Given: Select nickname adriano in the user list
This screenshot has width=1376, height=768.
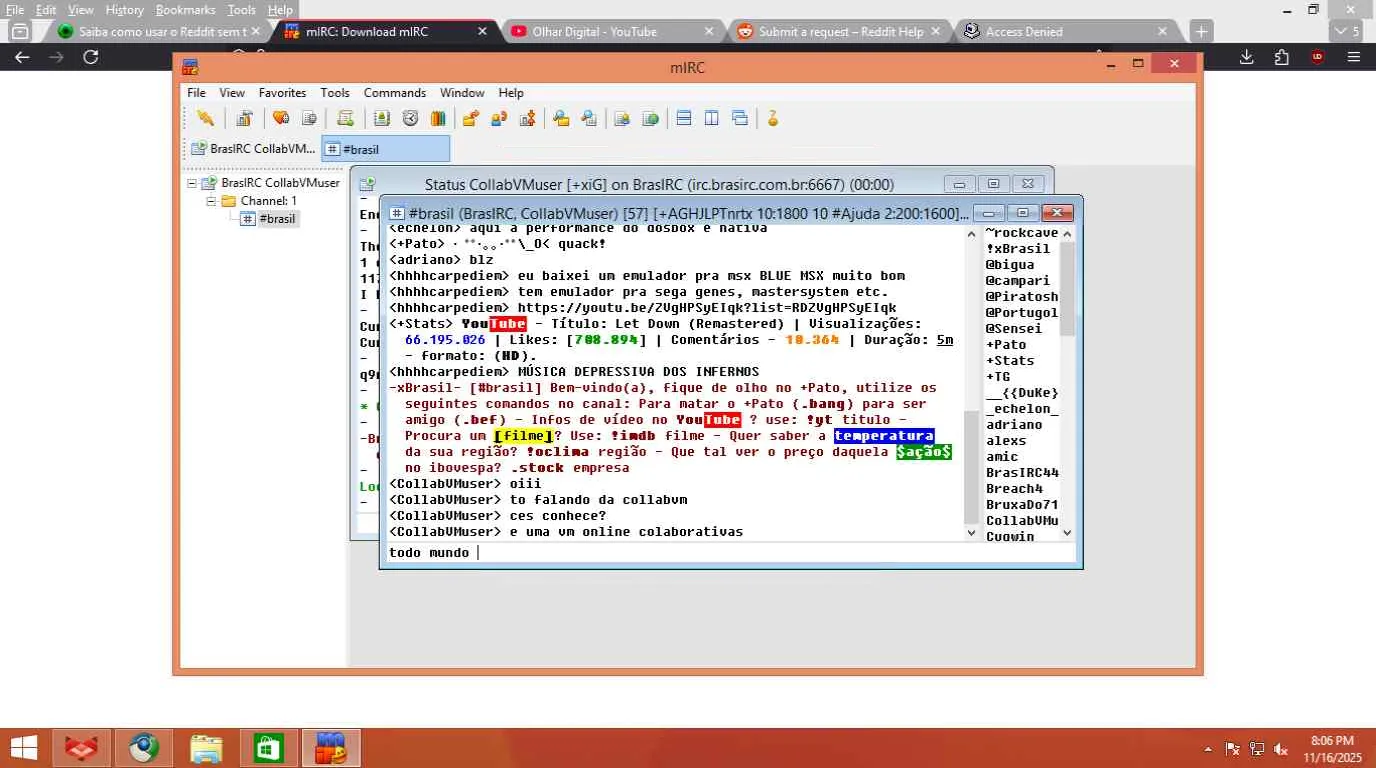Looking at the screenshot, I should pos(1014,424).
